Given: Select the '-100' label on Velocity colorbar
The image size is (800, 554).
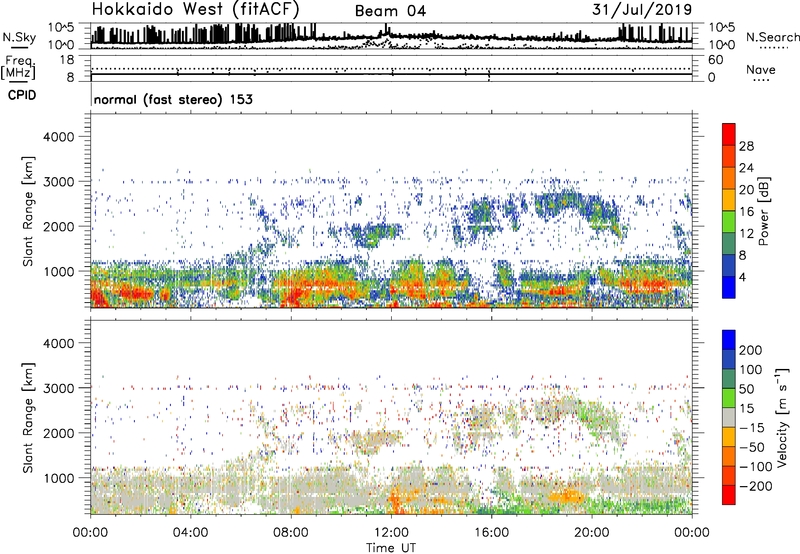Looking at the screenshot, I should pyautogui.click(x=756, y=466).
